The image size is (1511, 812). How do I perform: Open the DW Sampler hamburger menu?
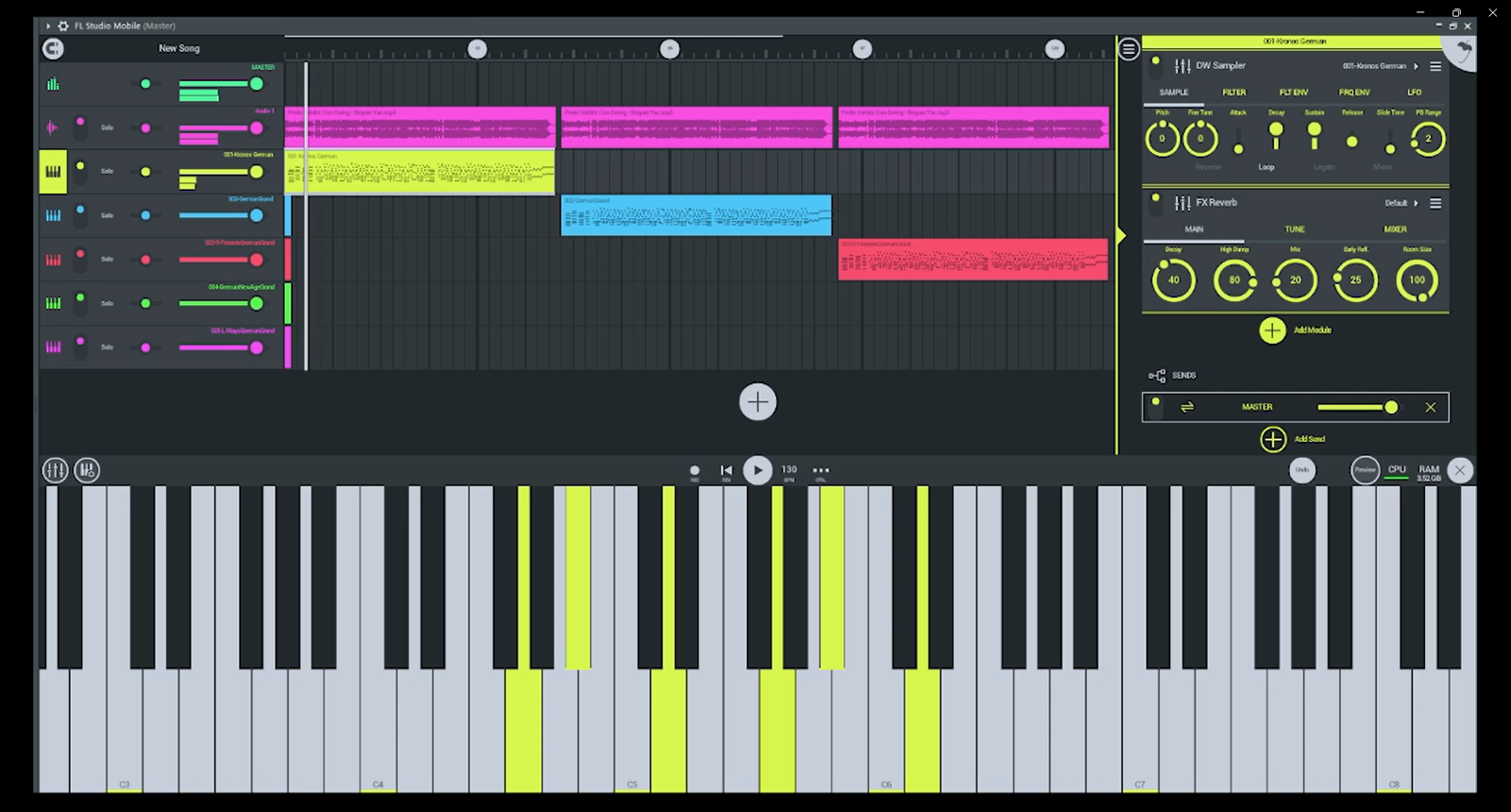(x=1435, y=66)
